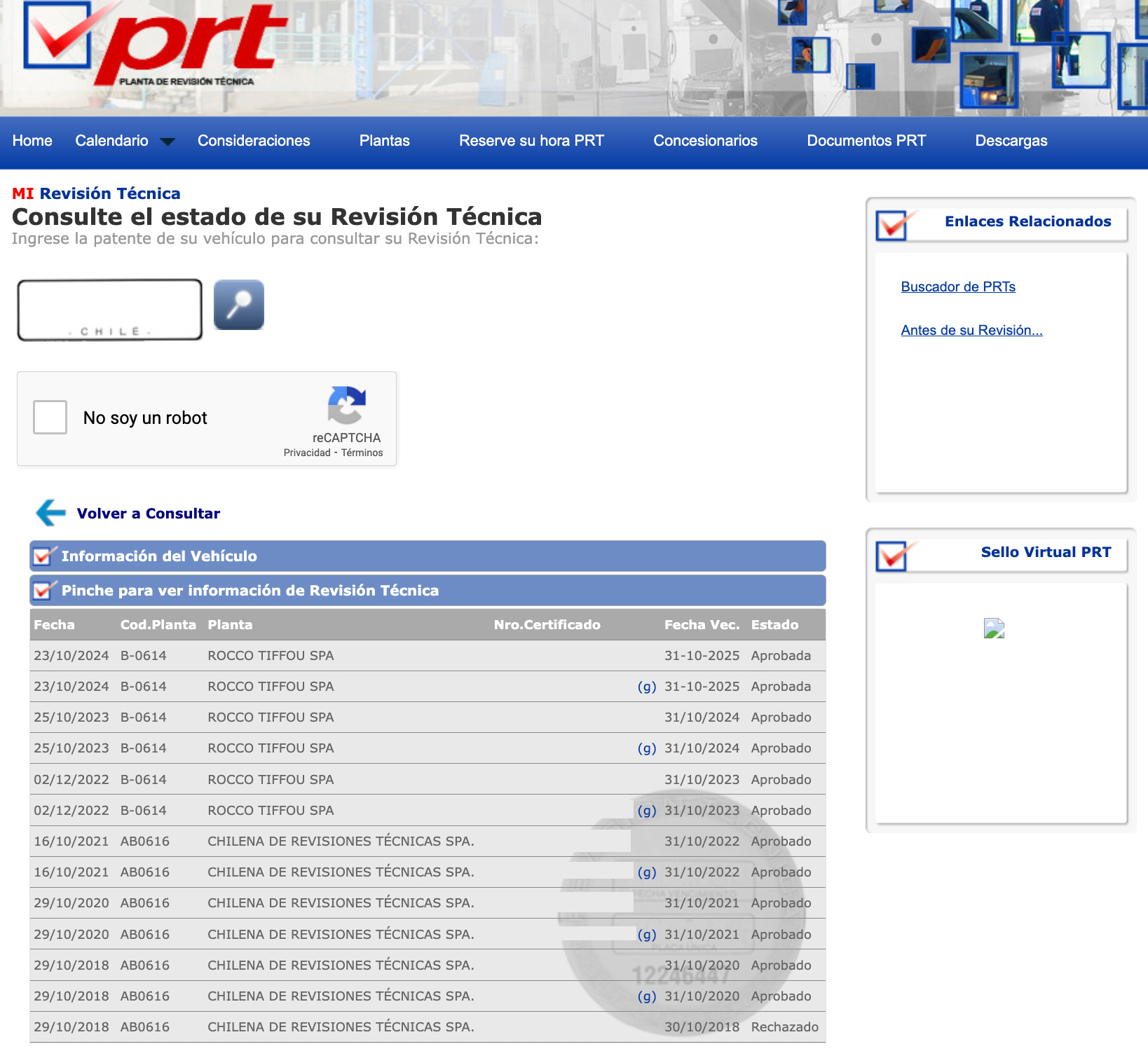Open the Concesionarios menu item
The image size is (1148, 1051).
(705, 140)
